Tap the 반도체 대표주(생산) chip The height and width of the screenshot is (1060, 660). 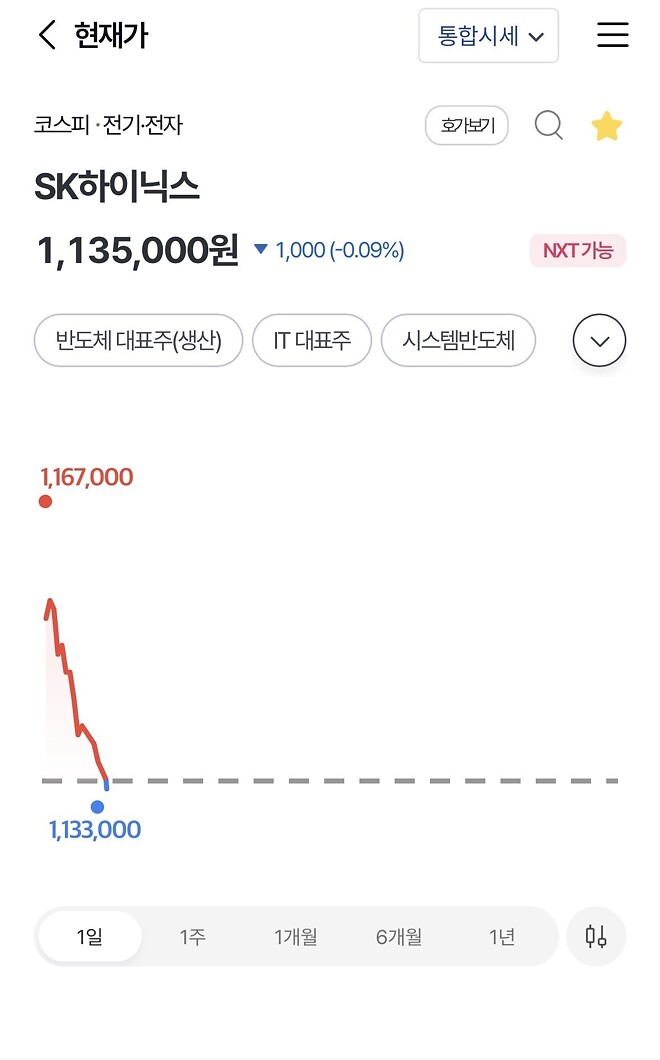(138, 340)
